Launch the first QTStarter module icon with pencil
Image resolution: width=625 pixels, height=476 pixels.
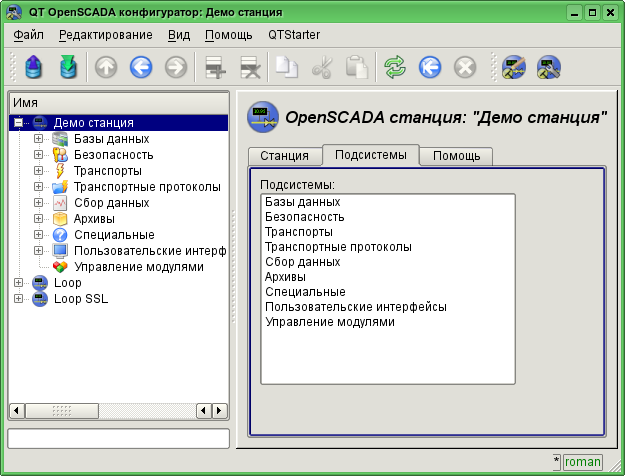(x=513, y=67)
